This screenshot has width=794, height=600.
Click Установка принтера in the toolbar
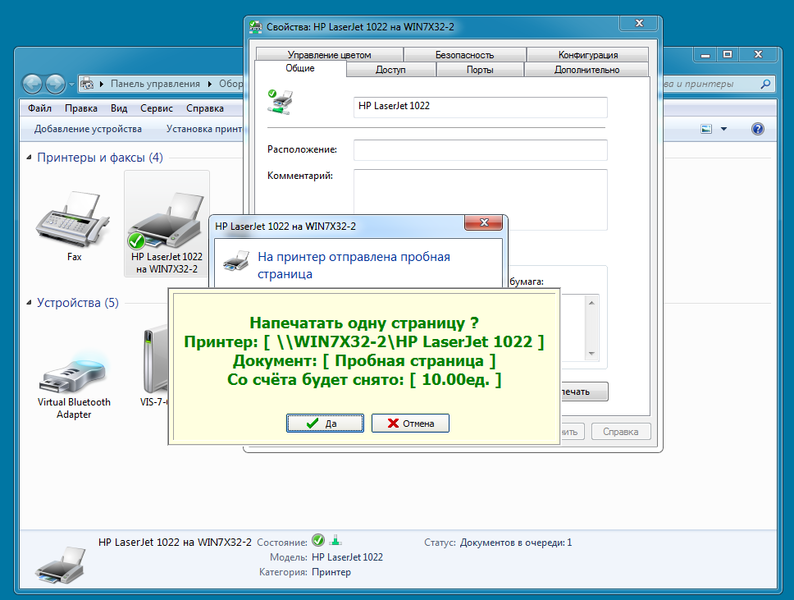coord(204,129)
